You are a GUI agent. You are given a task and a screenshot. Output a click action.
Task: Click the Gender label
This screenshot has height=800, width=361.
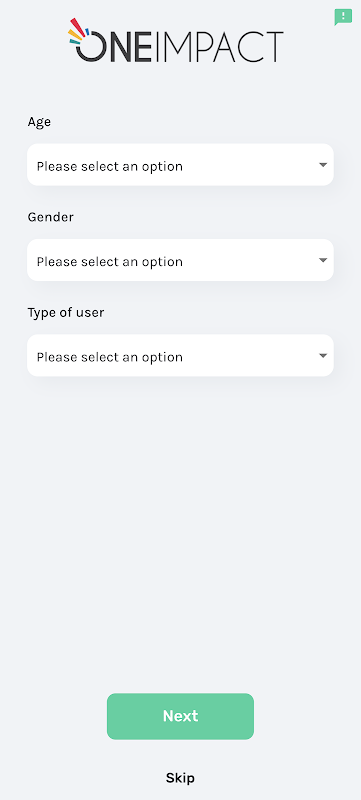(50, 217)
